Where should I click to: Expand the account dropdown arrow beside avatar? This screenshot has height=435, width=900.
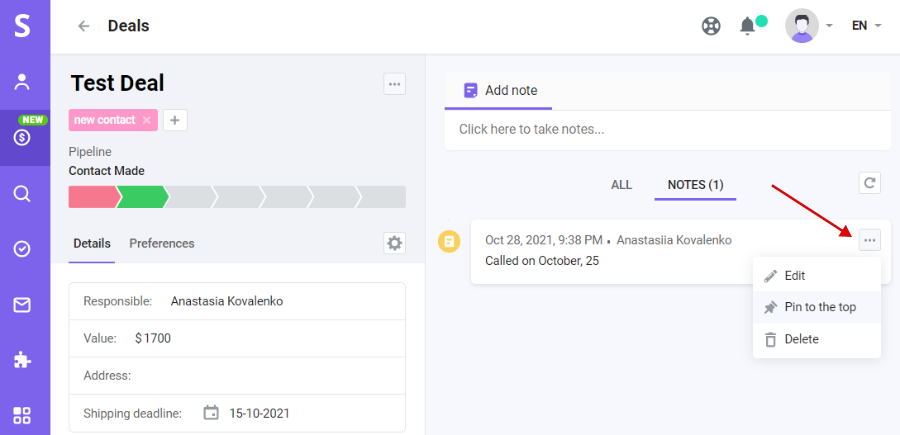point(829,26)
